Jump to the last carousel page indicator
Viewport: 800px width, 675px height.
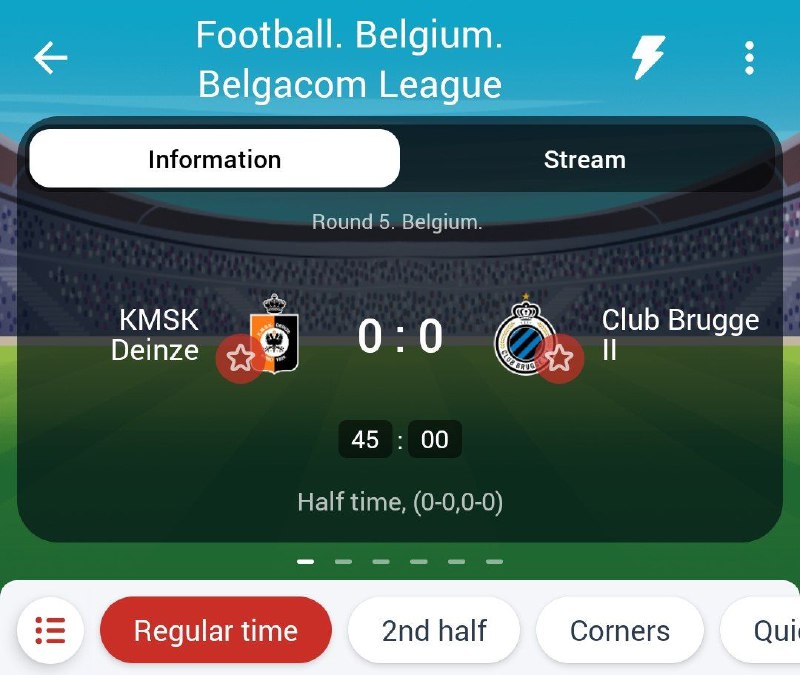point(494,562)
